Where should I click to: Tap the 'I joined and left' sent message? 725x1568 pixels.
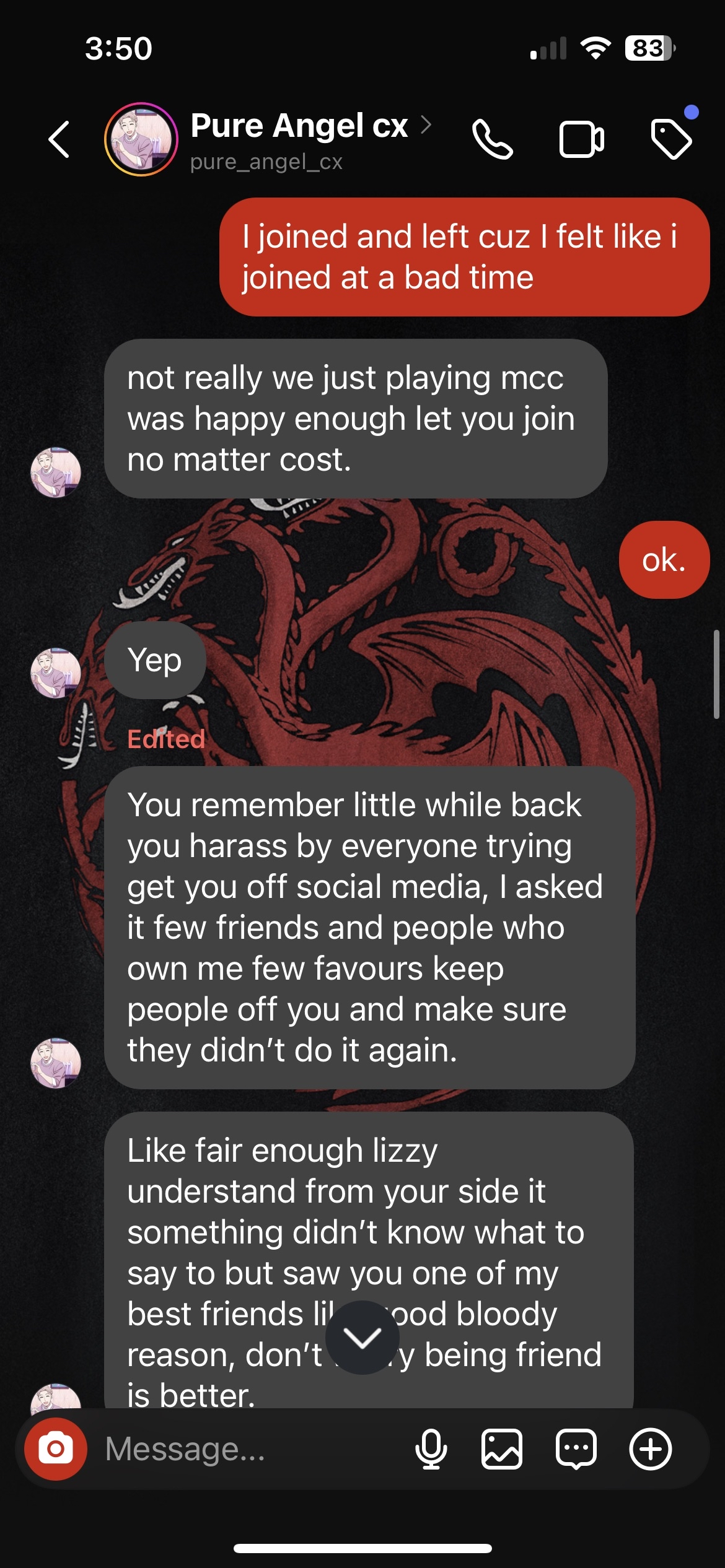click(x=465, y=257)
